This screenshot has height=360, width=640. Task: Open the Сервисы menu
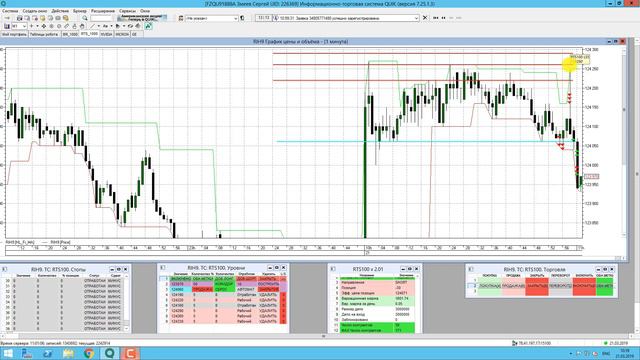click(x=127, y=11)
